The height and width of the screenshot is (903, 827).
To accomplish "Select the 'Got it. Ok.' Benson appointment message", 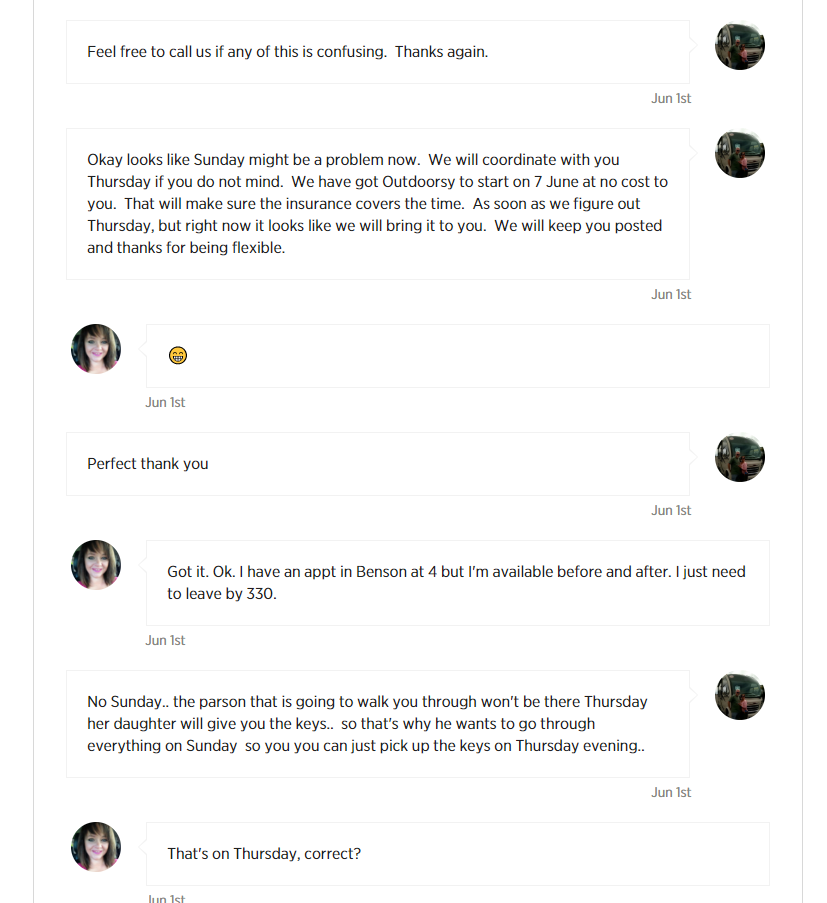I will click(x=458, y=583).
